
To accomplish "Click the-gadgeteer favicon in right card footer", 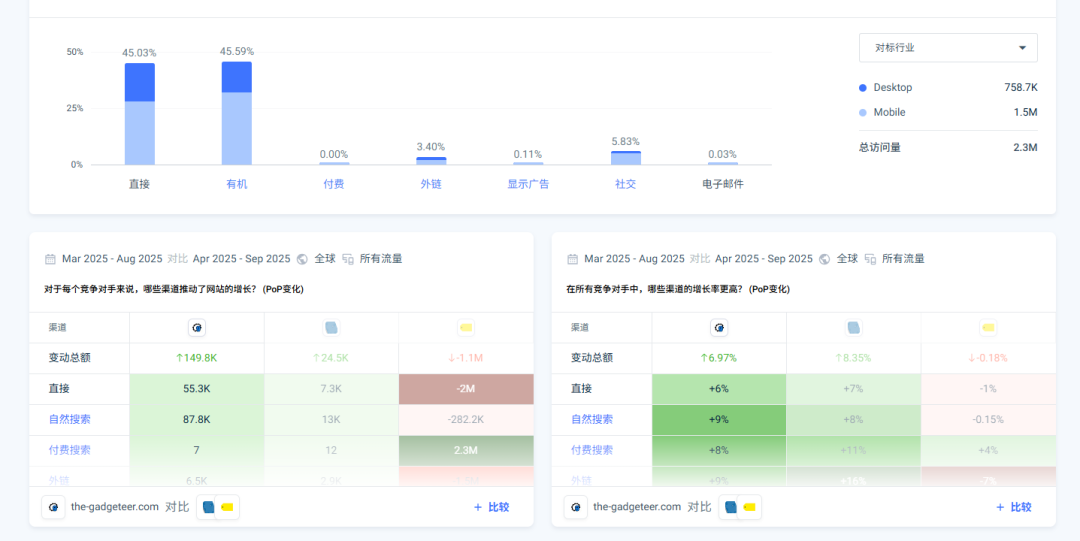I will [x=575, y=507].
